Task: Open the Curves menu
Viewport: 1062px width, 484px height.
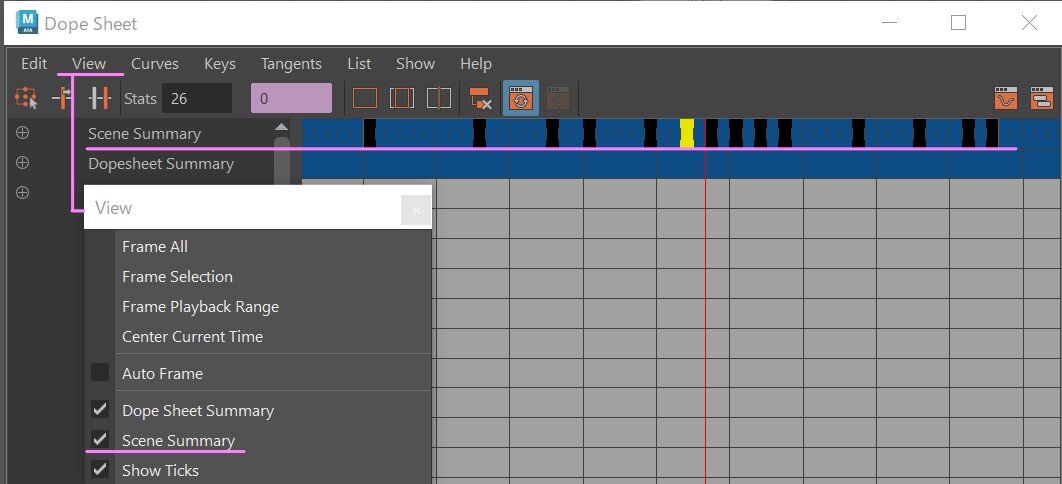Action: pyautogui.click(x=154, y=63)
